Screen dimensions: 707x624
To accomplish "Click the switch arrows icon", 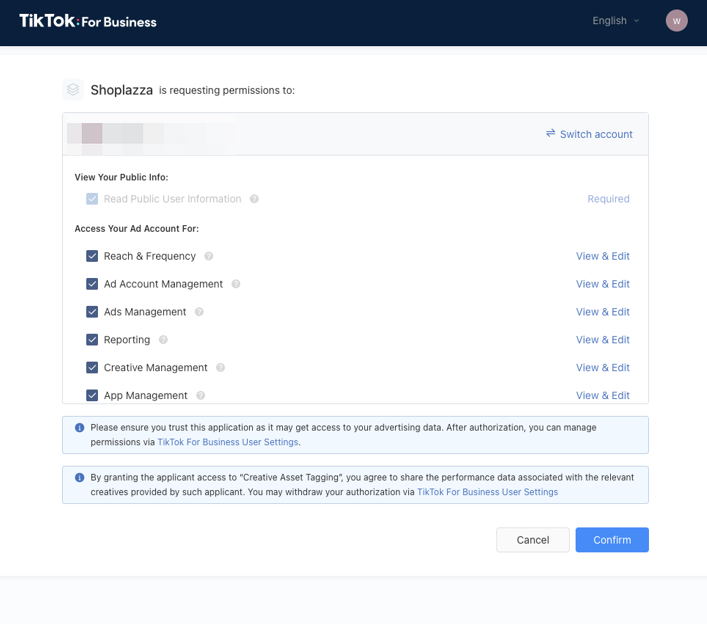I will [x=551, y=133].
